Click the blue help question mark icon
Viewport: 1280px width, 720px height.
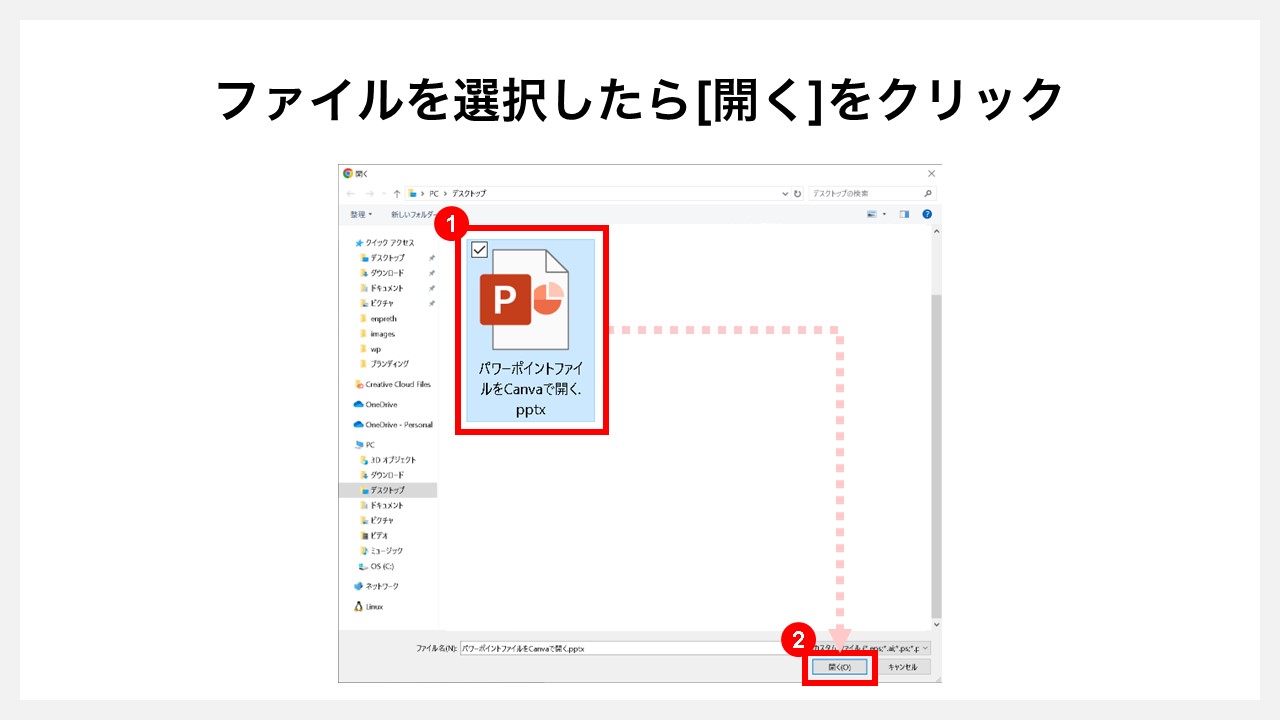pyautogui.click(x=926, y=212)
